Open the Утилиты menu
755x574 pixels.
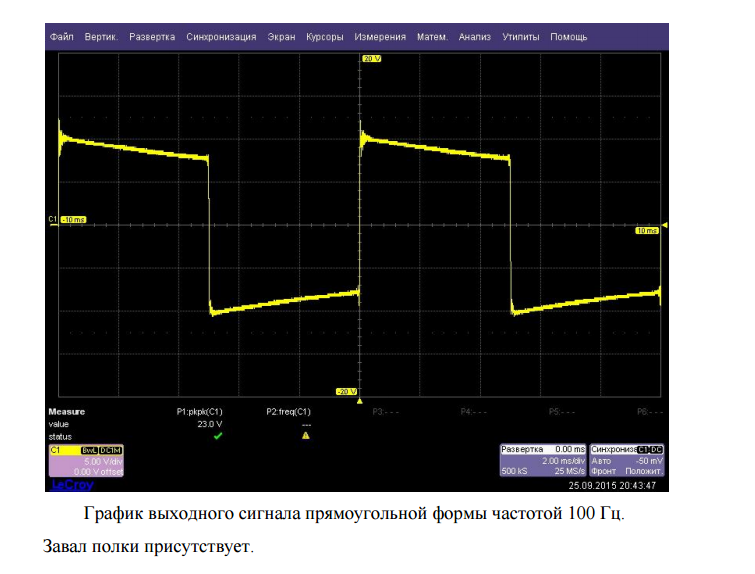[521, 37]
